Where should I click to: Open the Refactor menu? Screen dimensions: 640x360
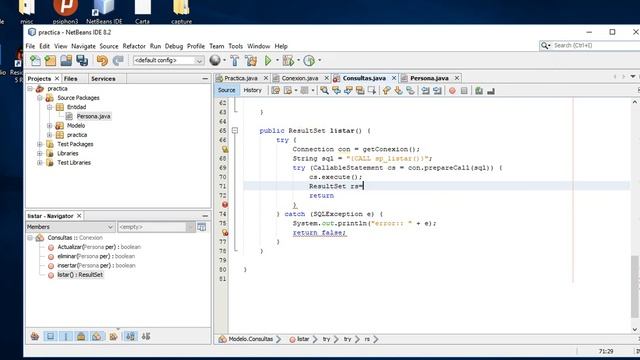134,46
